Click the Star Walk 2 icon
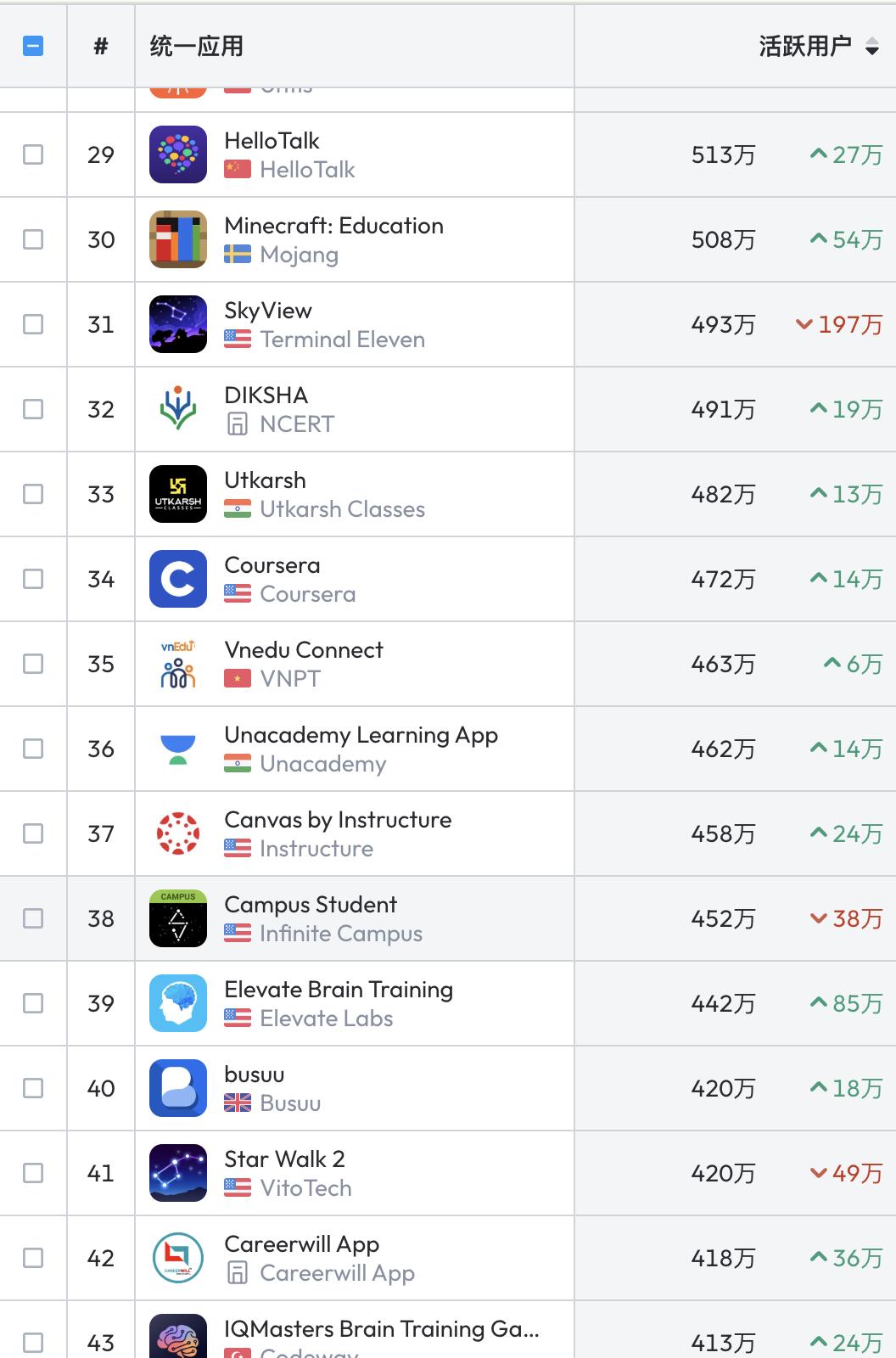The height and width of the screenshot is (1358, 896). tap(178, 1173)
